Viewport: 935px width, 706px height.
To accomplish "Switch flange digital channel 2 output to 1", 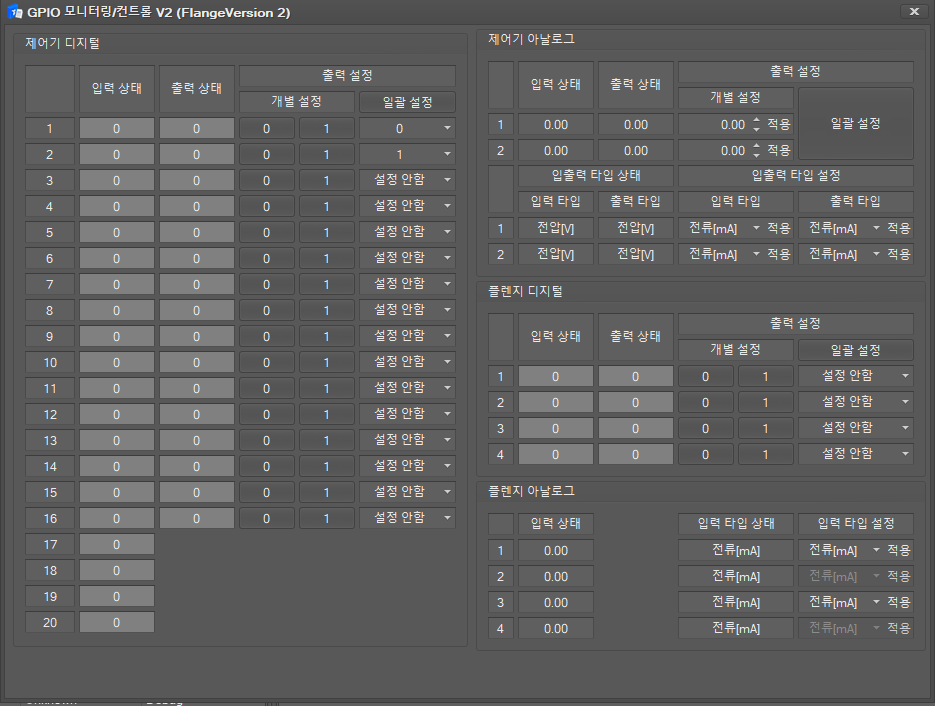I will [x=765, y=401].
